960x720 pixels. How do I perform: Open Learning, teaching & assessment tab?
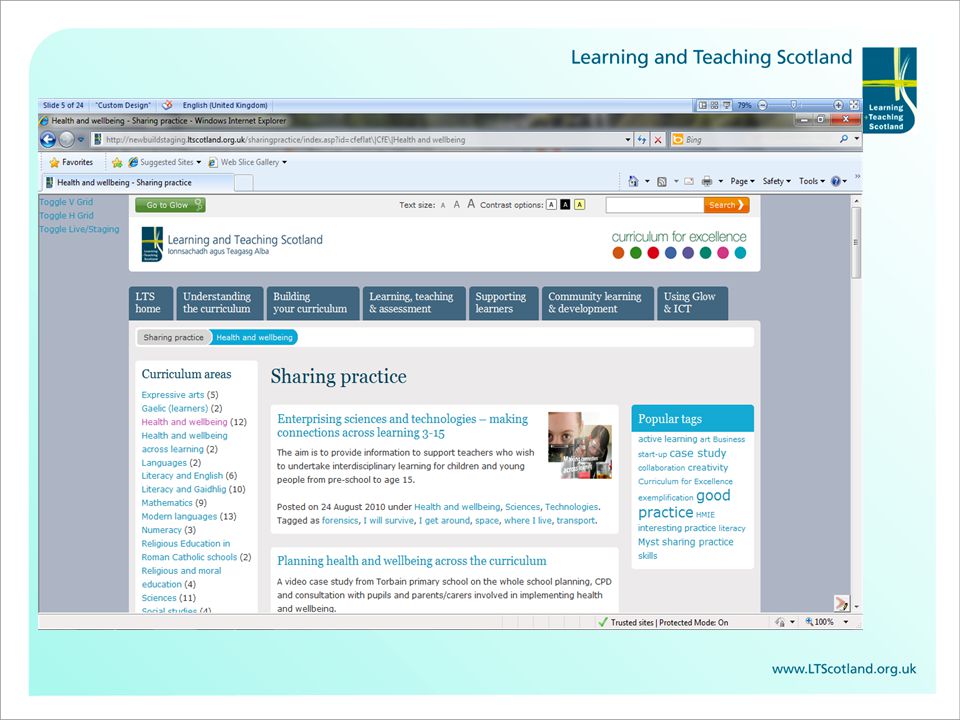pos(414,303)
